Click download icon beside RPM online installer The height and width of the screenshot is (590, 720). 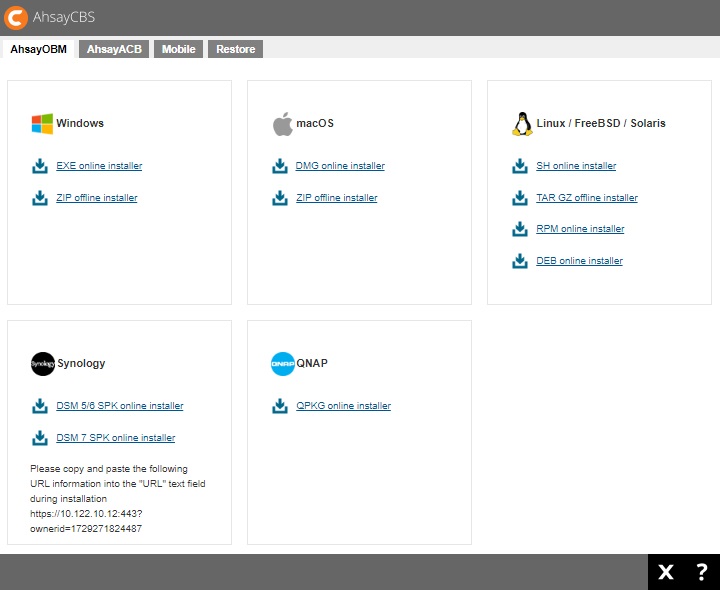pos(520,229)
